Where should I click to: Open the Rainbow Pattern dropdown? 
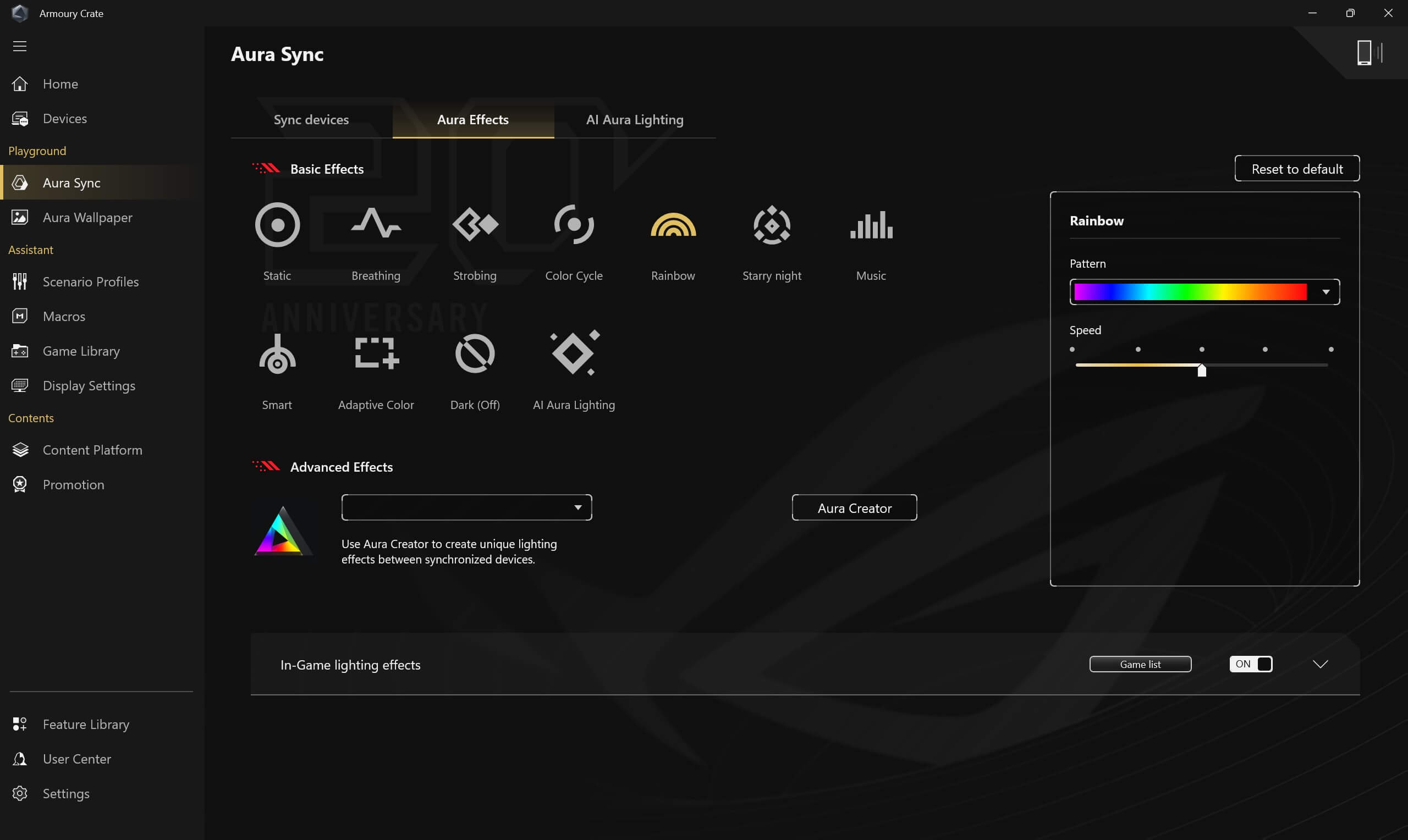1204,292
